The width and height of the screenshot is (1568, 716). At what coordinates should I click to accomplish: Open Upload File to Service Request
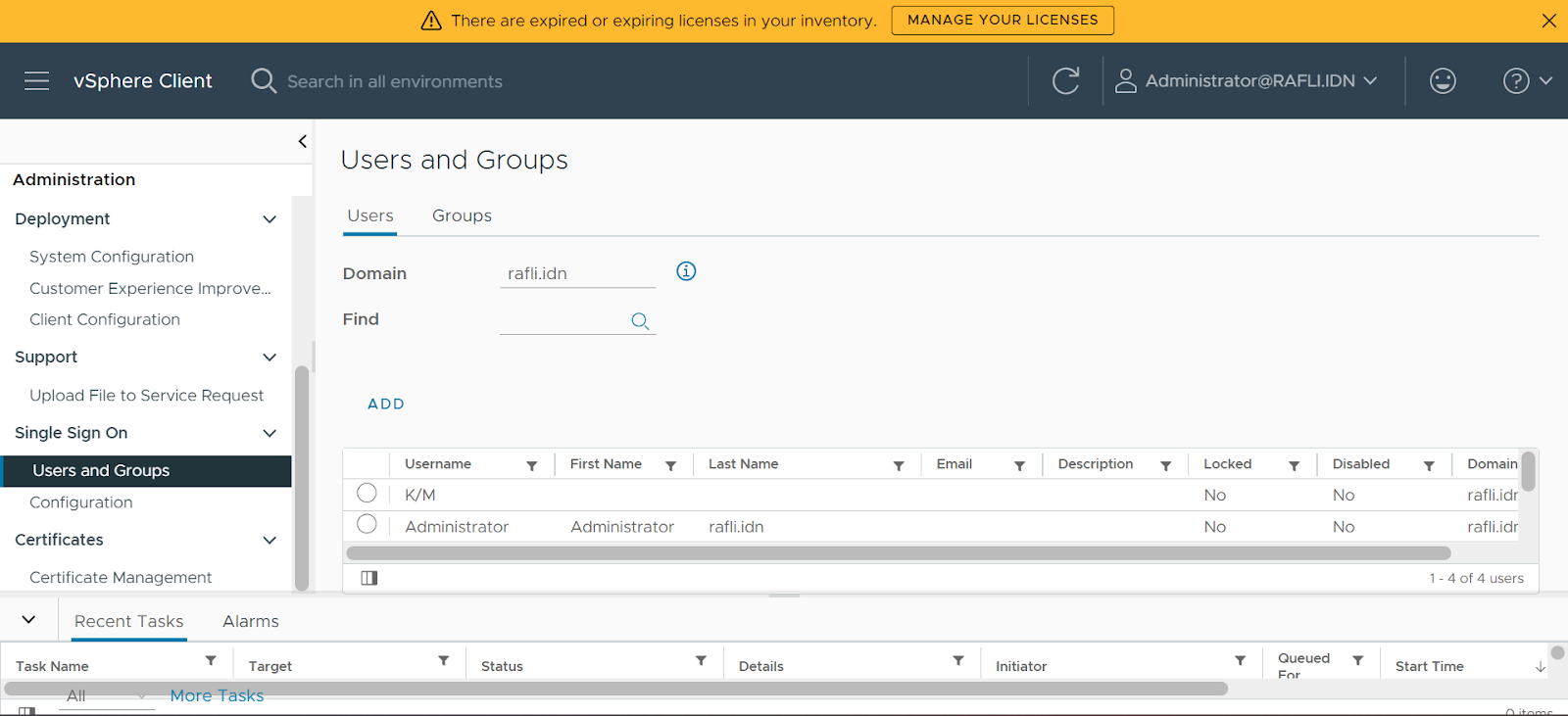[147, 395]
